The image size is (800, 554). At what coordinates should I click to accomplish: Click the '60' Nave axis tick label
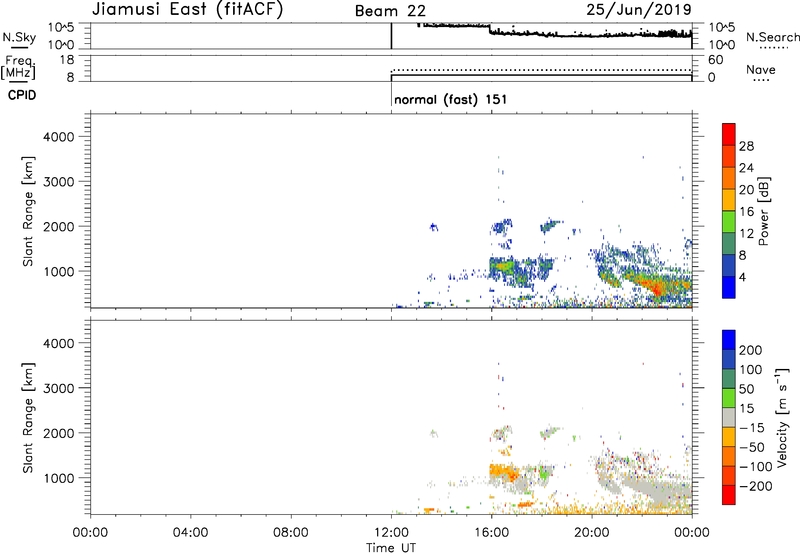pyautogui.click(x=715, y=60)
